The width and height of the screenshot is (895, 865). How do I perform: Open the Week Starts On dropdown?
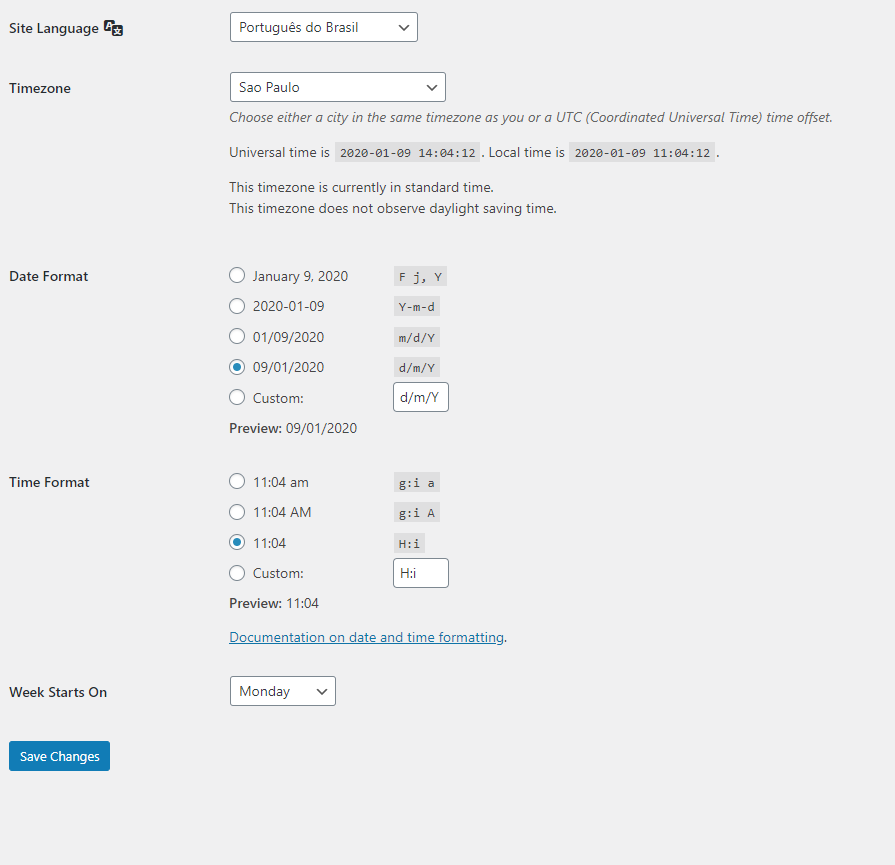click(x=282, y=691)
